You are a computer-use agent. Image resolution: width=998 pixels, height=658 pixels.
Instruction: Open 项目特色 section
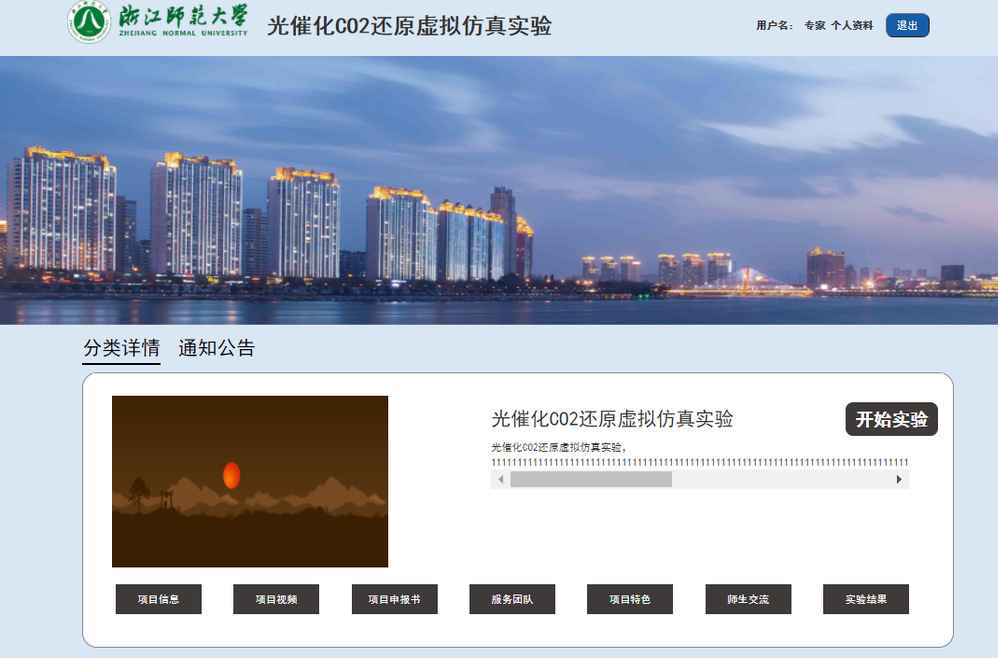click(x=630, y=599)
